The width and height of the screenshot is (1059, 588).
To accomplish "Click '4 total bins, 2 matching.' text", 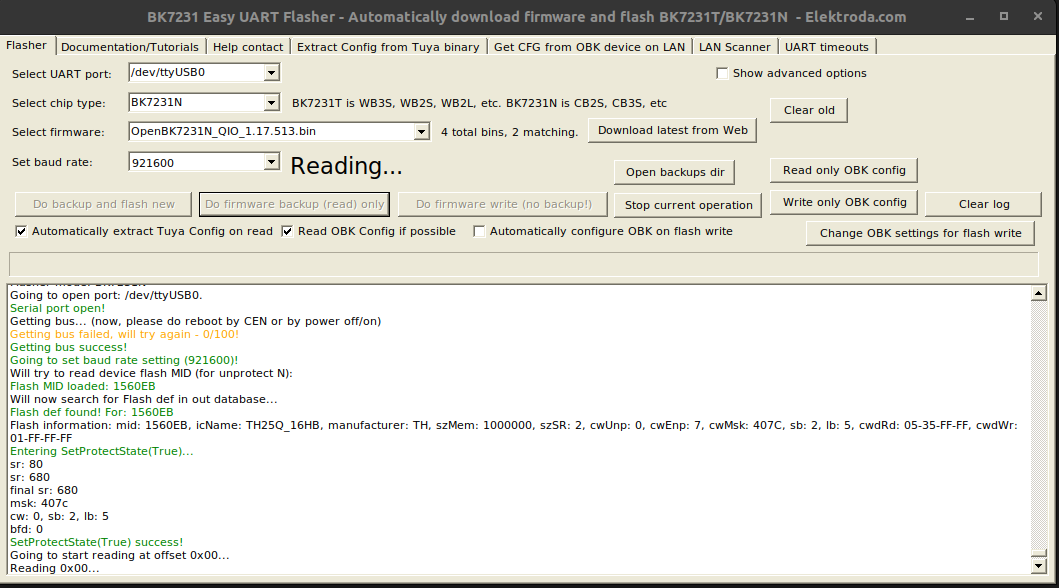I will point(509,132).
